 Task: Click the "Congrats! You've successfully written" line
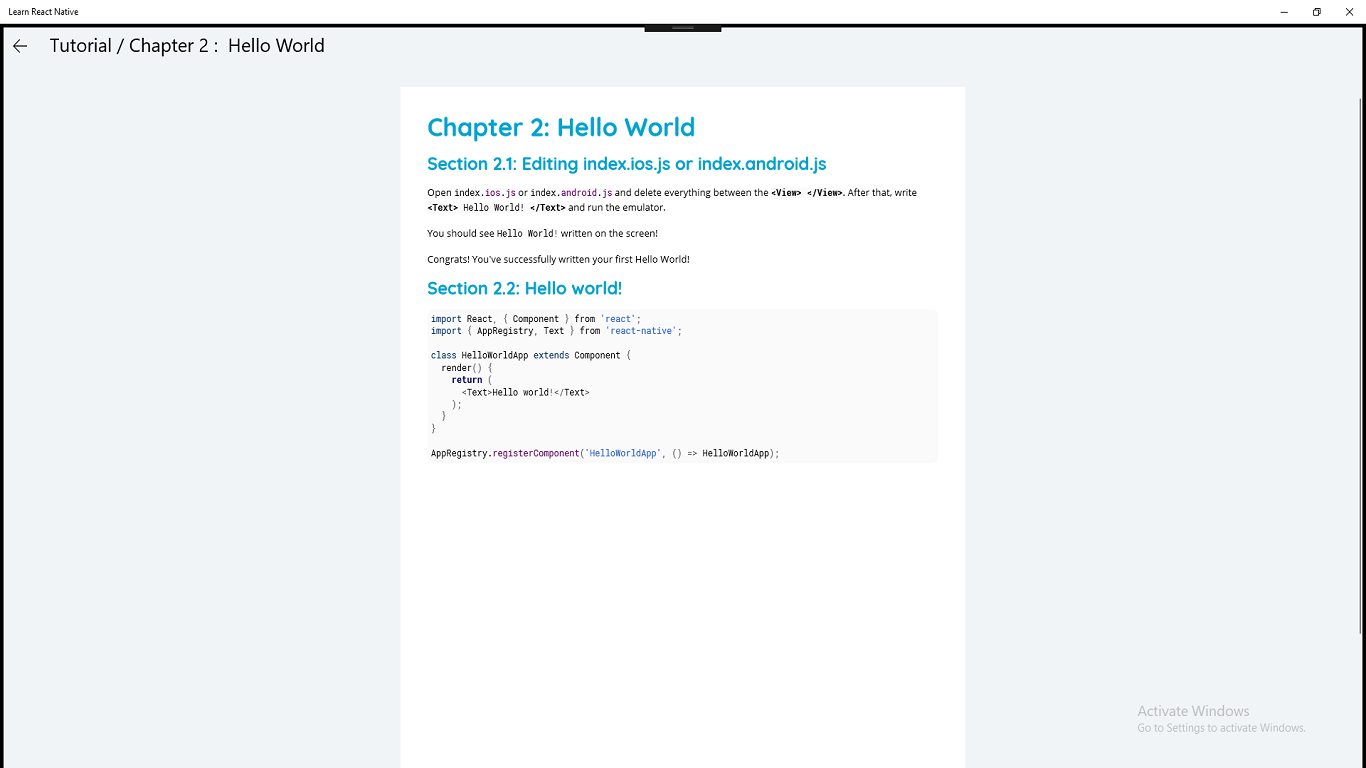click(x=558, y=259)
